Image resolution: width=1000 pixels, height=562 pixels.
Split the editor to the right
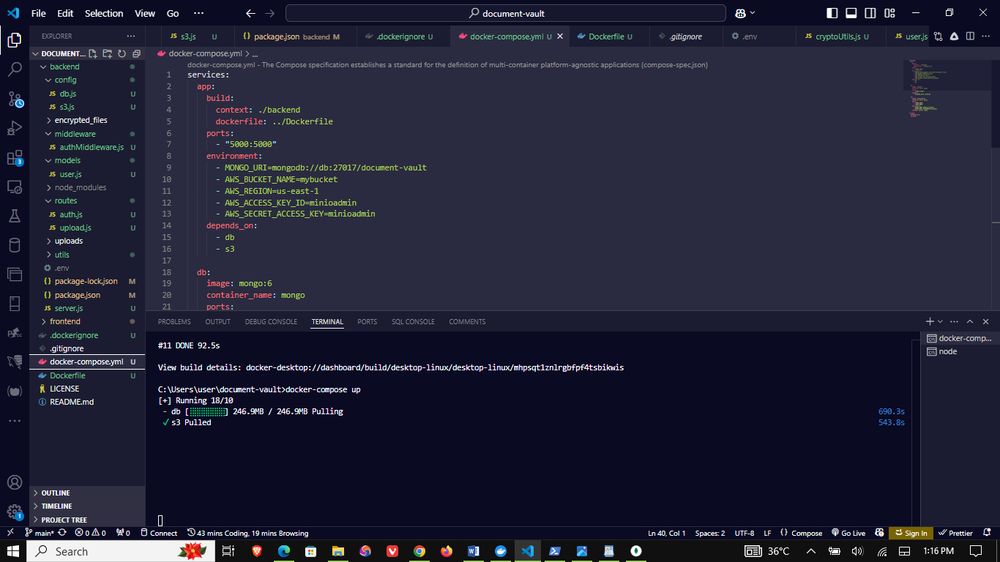970,36
